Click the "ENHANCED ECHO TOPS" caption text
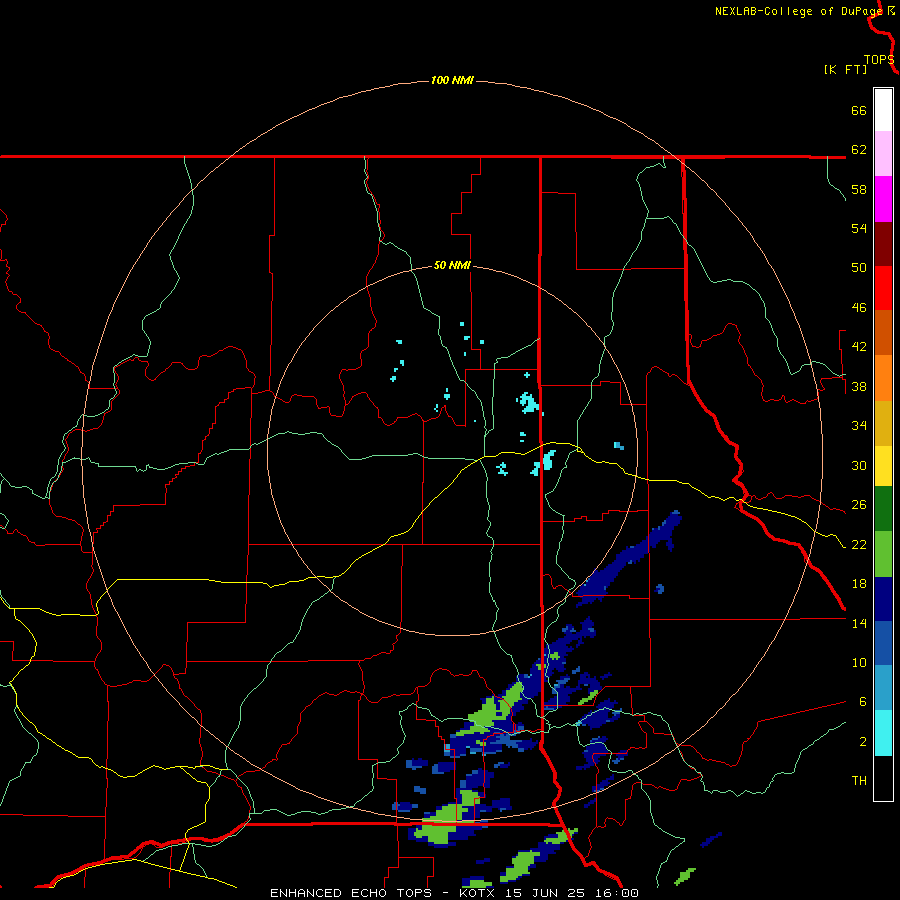This screenshot has width=900, height=900. [x=351, y=893]
